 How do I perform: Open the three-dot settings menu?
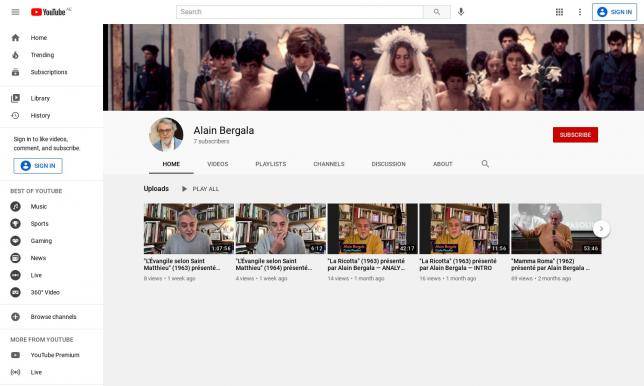[580, 12]
